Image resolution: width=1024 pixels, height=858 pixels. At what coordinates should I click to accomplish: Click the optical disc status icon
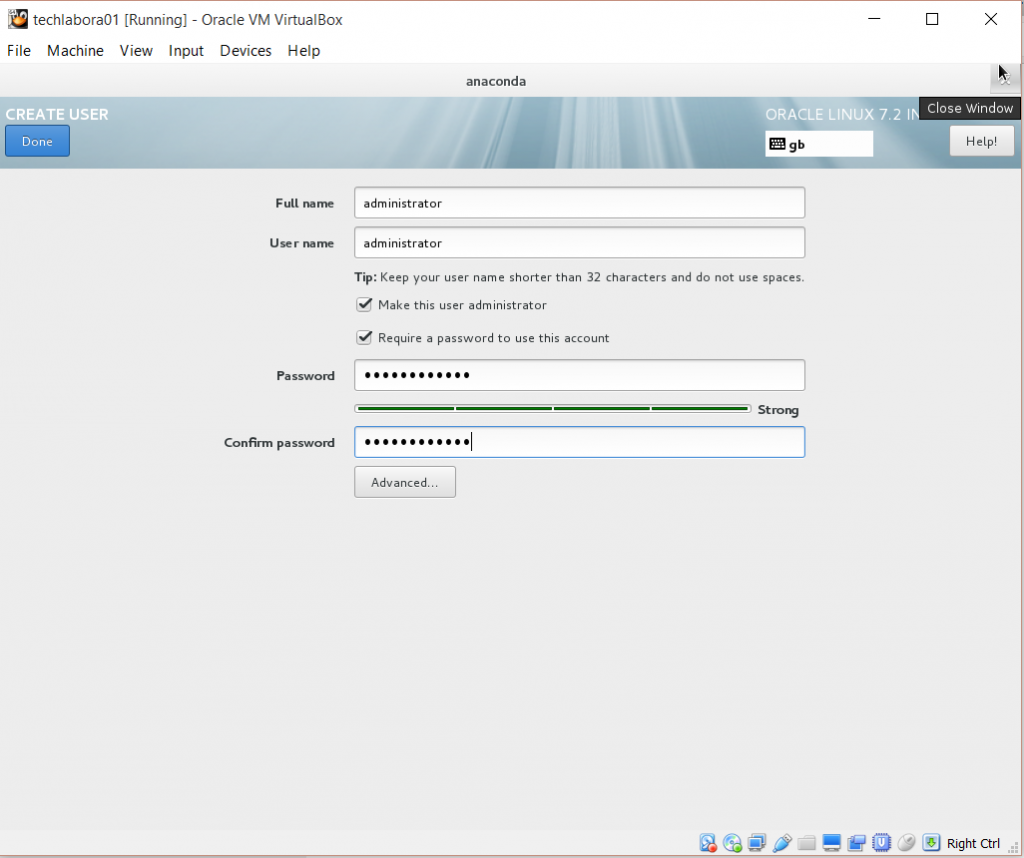click(732, 843)
